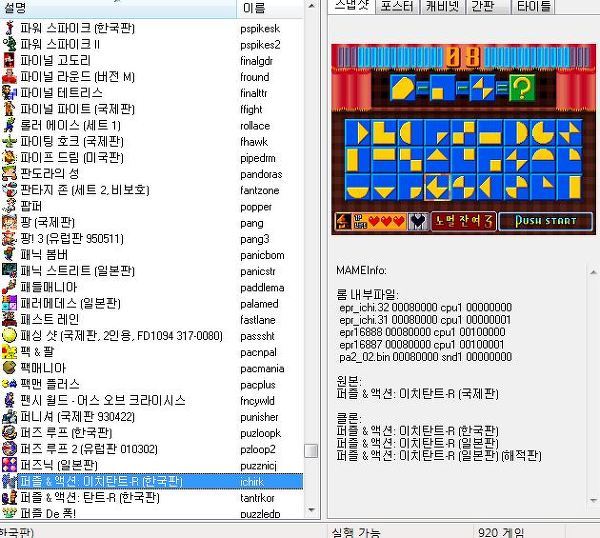Select 팩매니아 row text
This screenshot has width=600, height=538.
coord(43,368)
